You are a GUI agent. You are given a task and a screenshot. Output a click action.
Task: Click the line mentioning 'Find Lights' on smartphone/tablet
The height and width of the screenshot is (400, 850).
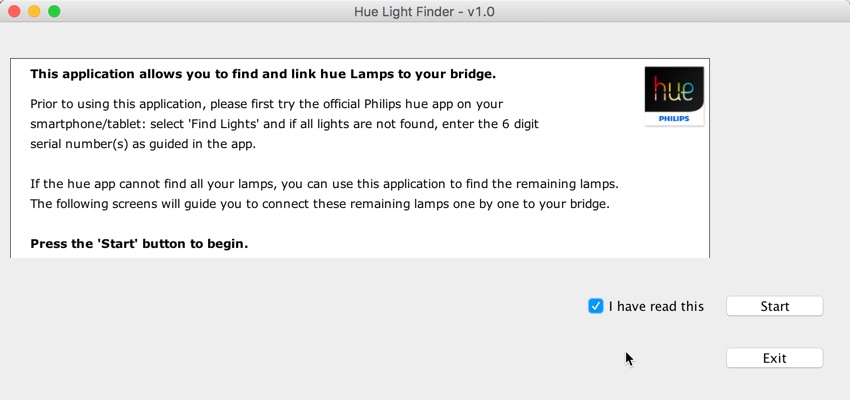tap(285, 124)
